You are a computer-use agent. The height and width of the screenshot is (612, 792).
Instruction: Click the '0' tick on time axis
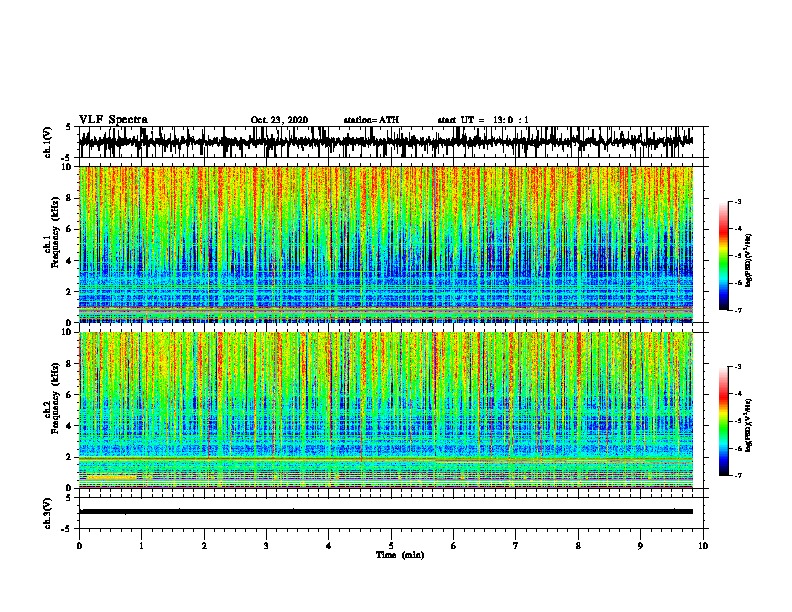[x=79, y=546]
